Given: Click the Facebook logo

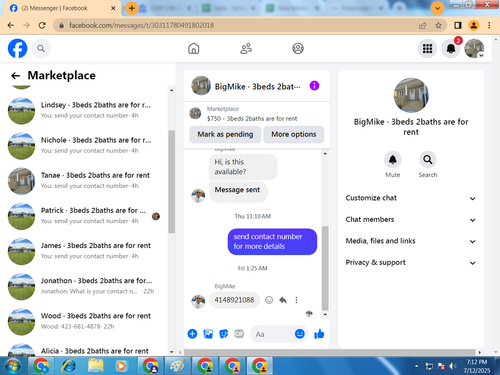Looking at the screenshot, I should click(17, 48).
